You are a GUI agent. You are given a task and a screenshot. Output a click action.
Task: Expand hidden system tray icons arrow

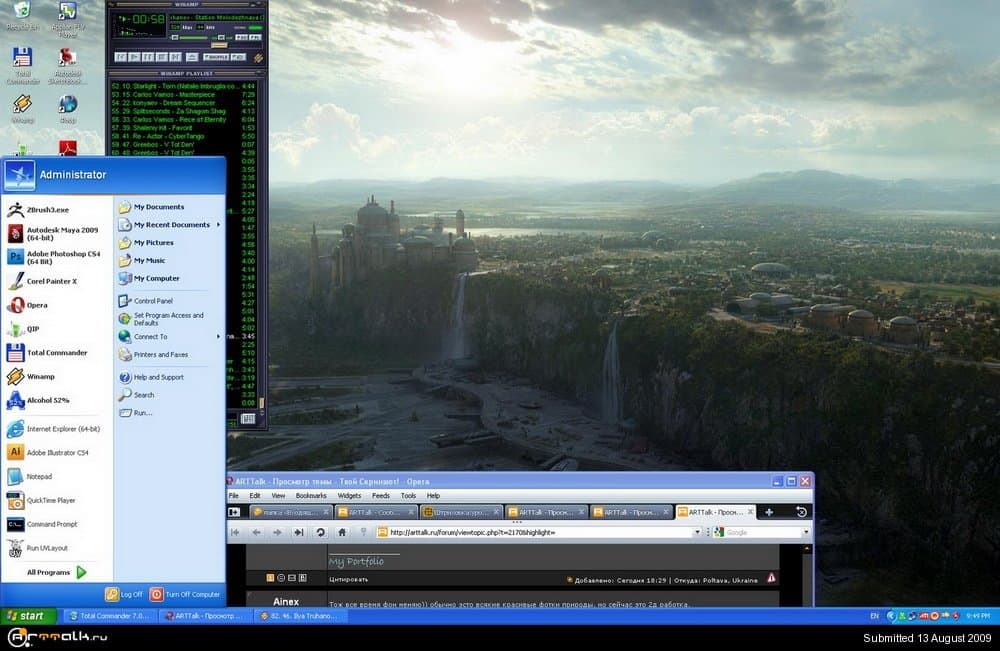tap(891, 616)
